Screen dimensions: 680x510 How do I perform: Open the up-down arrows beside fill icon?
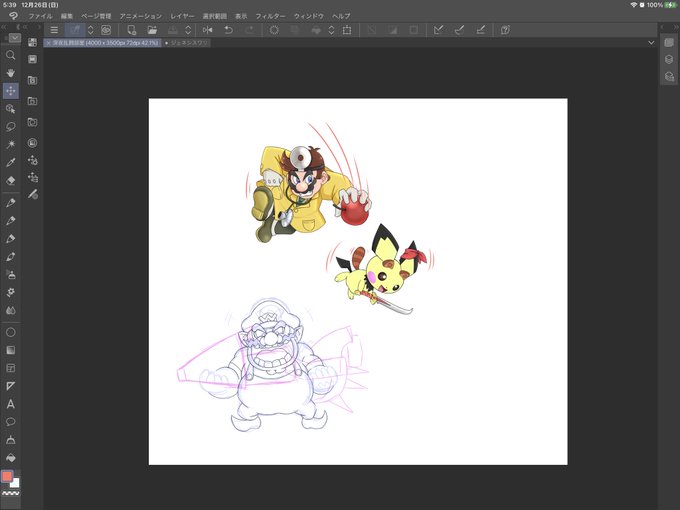pyautogui.click(x=331, y=30)
